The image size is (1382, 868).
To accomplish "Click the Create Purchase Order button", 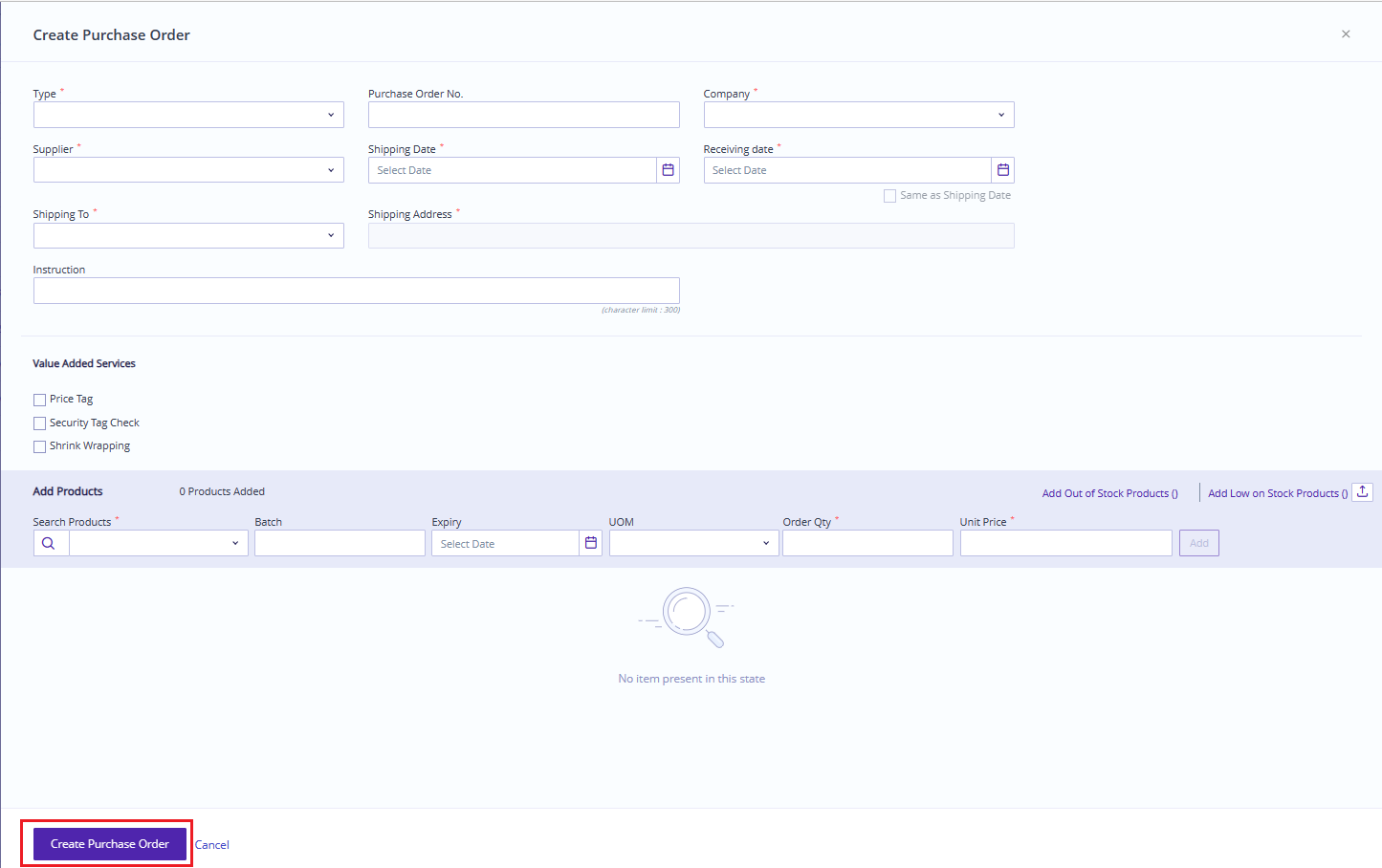I will pyautogui.click(x=108, y=843).
